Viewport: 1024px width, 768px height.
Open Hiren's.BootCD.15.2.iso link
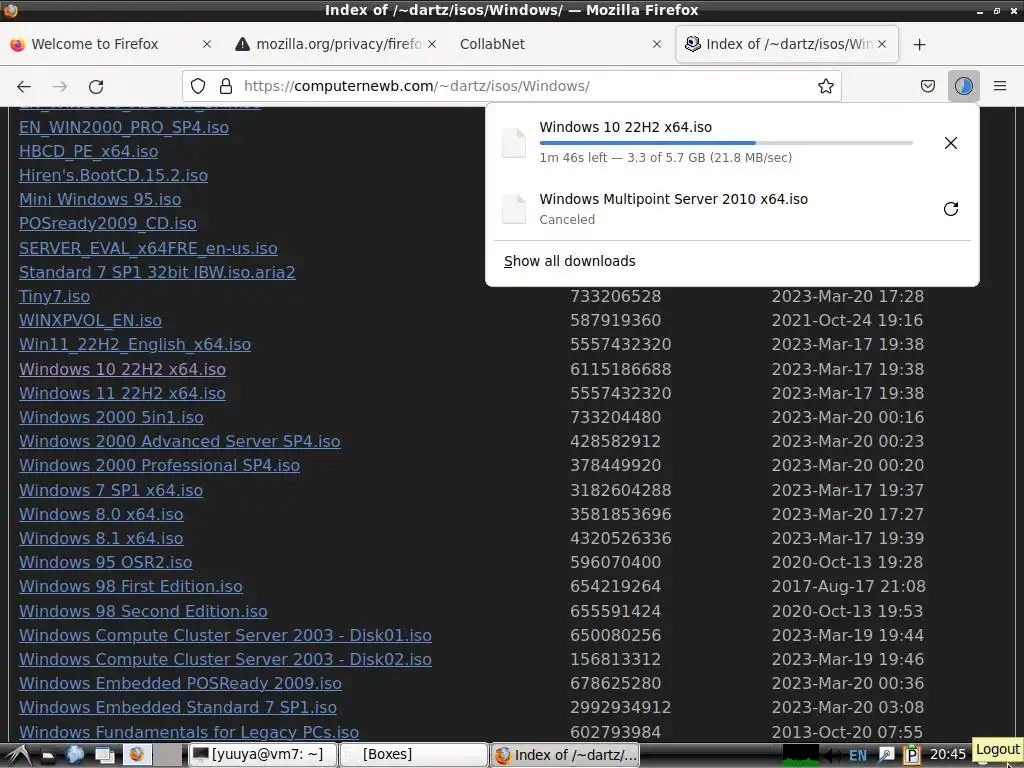click(113, 176)
